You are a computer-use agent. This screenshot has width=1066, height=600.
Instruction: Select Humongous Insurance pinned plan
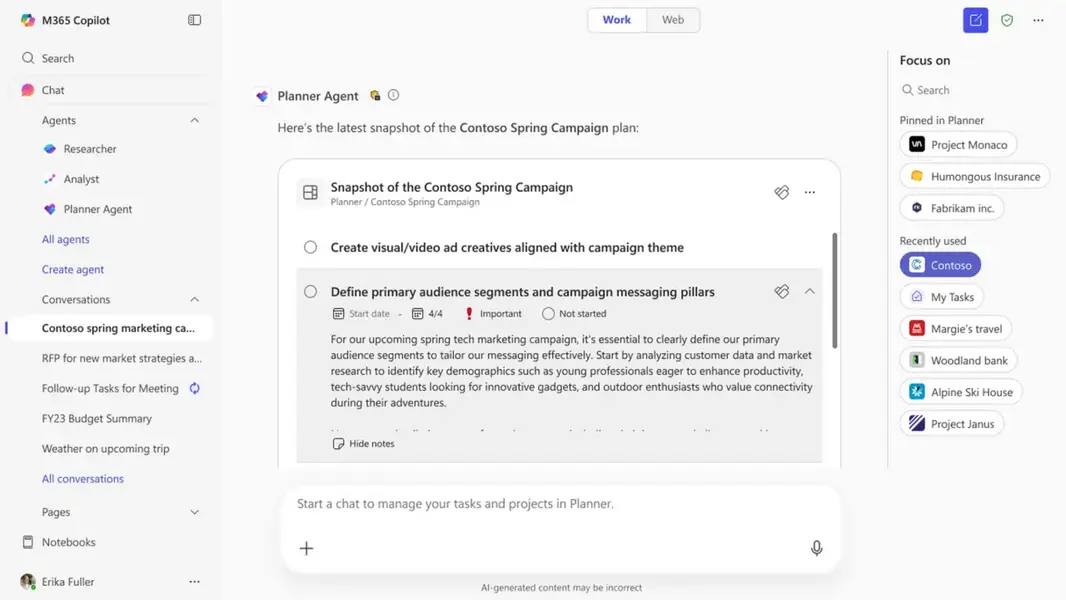[x=975, y=177]
